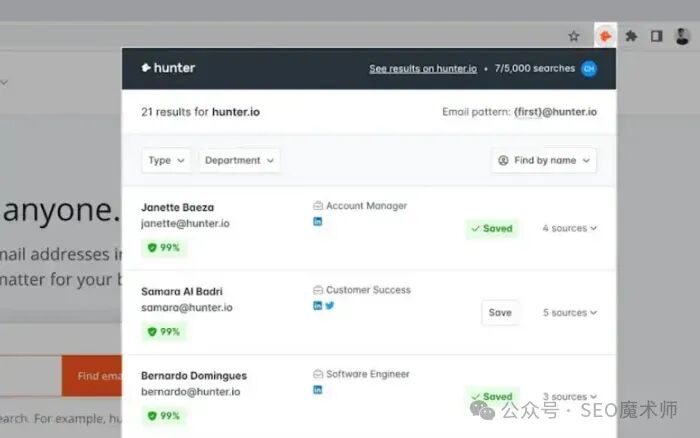Click the samara@hunter.io email address
This screenshot has width=700, height=438.
[187, 308]
